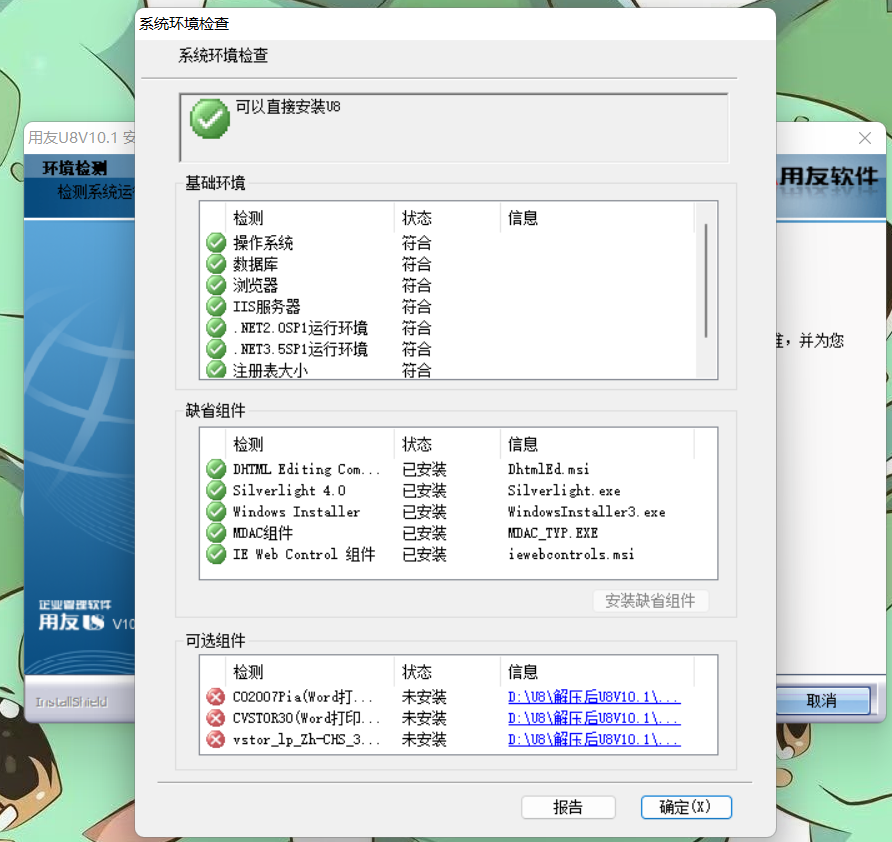Click the large green check icon beside 可以直接安装U8
This screenshot has width=892, height=842.
click(210, 119)
